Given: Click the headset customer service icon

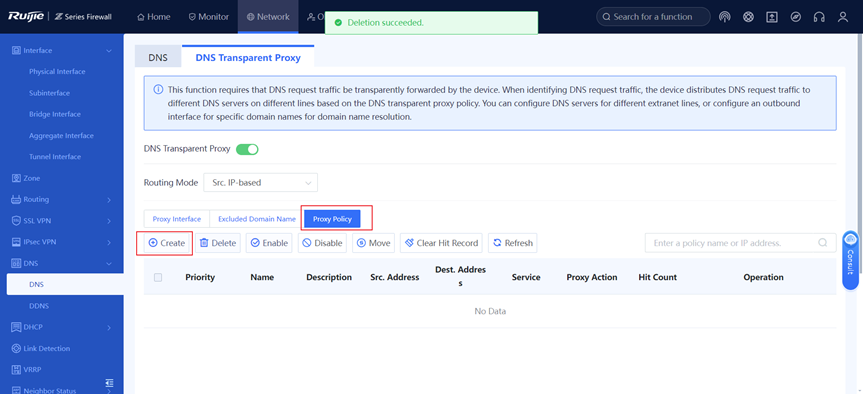Looking at the screenshot, I should 819,17.
